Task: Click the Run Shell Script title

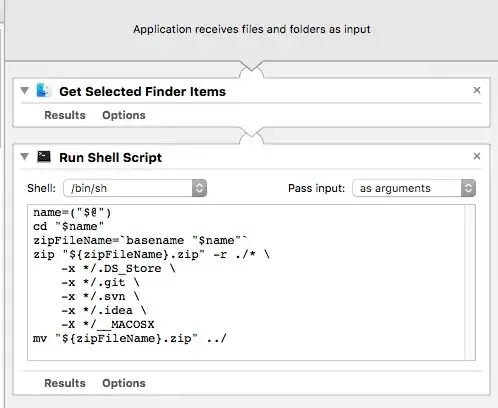Action: (110, 157)
